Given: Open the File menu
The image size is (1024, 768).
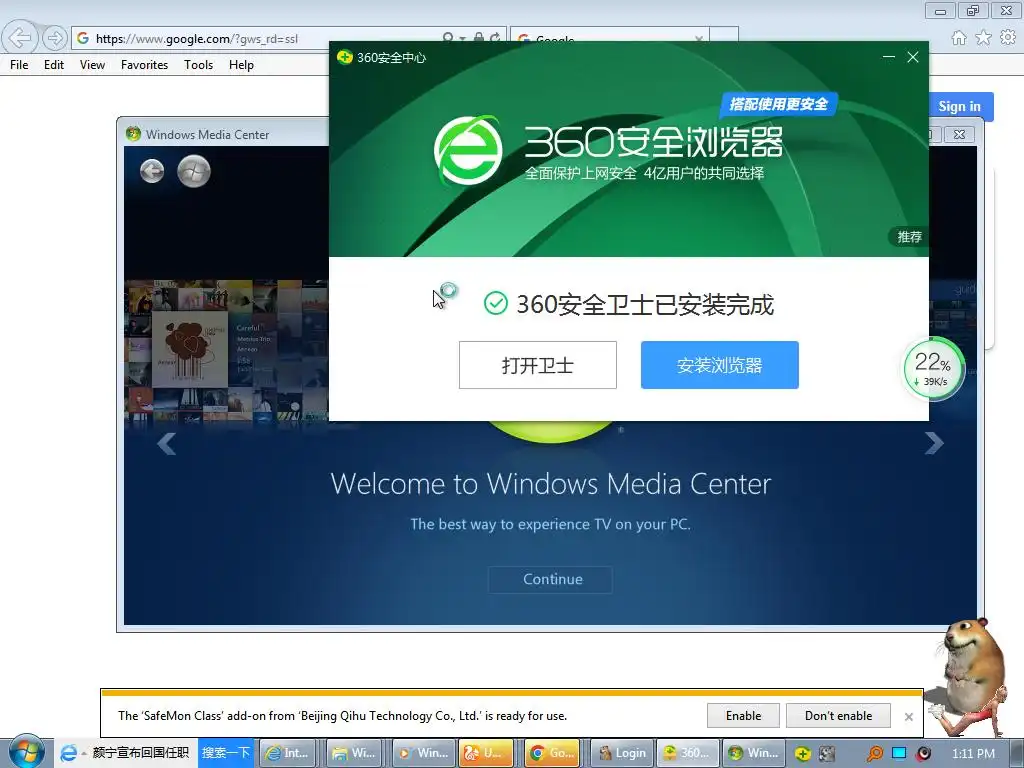Looking at the screenshot, I should tap(19, 65).
